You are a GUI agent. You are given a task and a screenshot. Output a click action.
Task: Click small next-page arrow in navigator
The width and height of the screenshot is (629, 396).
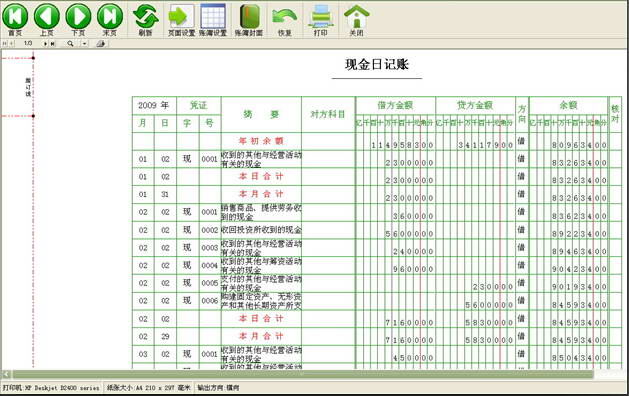[45, 43]
